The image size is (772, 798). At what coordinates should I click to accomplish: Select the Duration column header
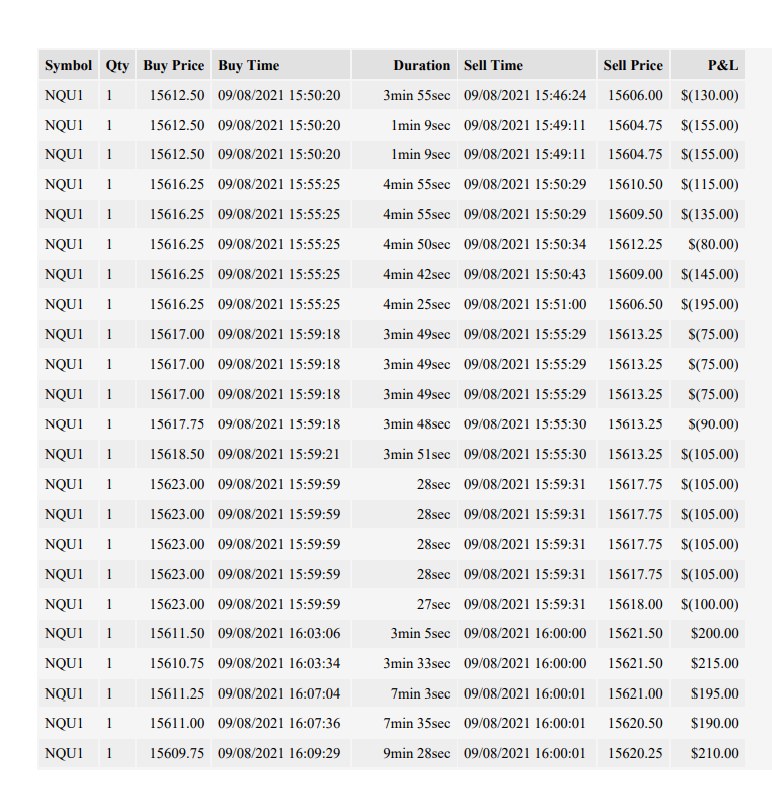click(405, 65)
